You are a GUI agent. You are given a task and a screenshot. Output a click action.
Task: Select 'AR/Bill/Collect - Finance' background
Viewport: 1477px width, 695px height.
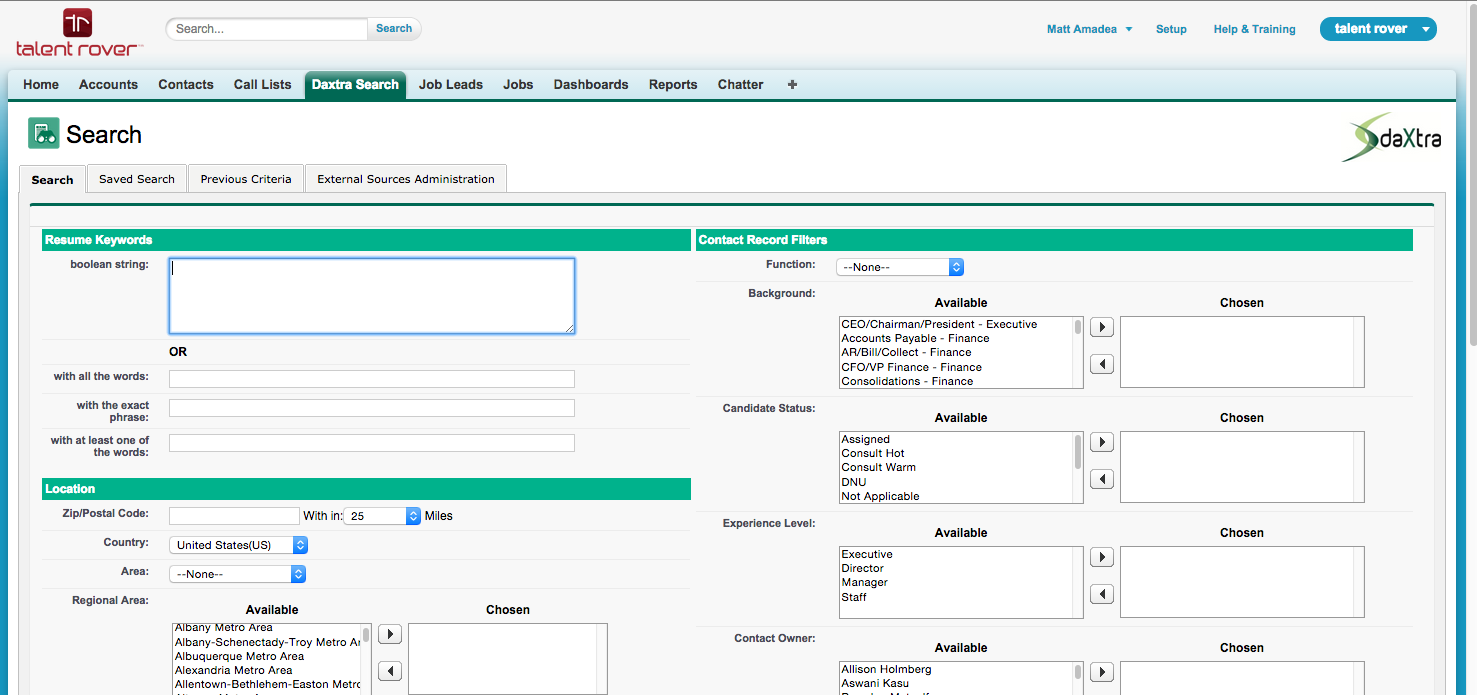906,352
